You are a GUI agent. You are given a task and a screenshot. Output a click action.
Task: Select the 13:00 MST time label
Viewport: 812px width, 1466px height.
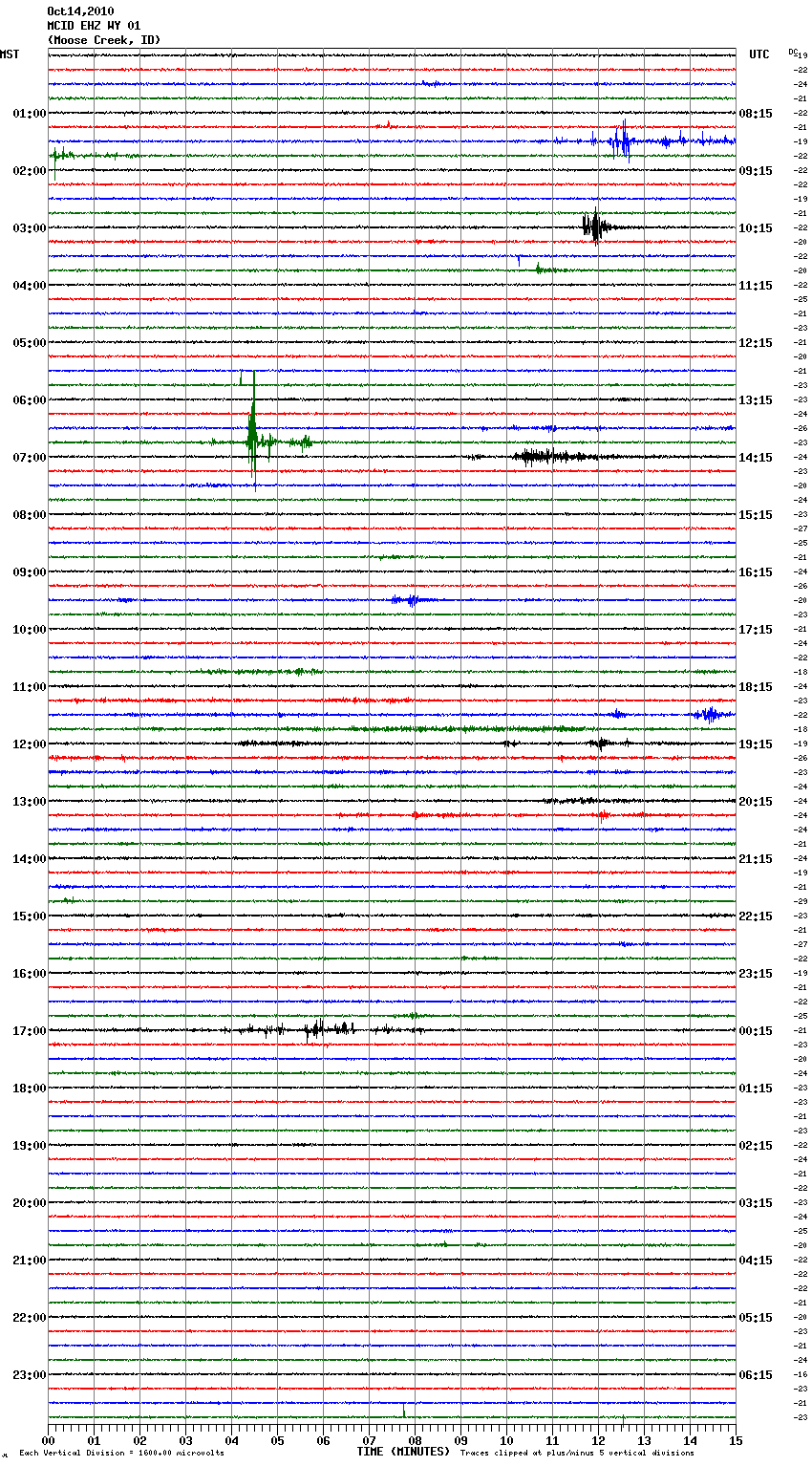[x=30, y=802]
